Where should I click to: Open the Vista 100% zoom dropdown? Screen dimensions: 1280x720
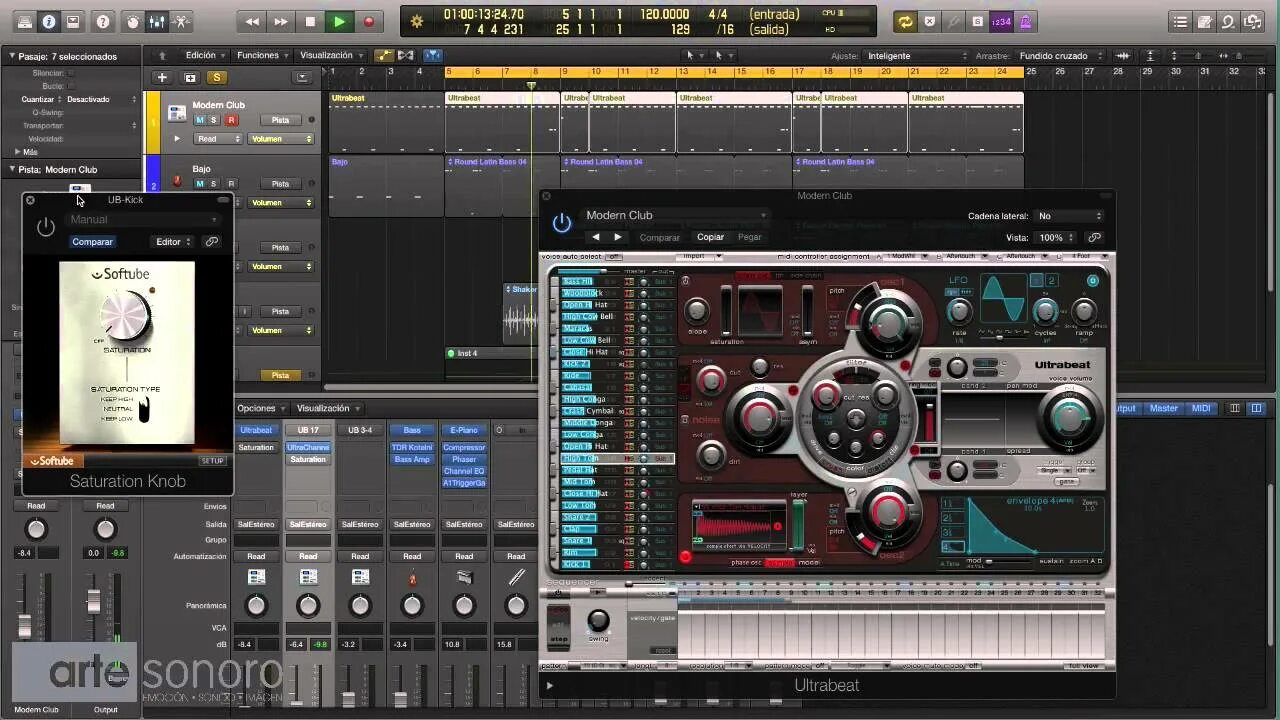(1056, 238)
